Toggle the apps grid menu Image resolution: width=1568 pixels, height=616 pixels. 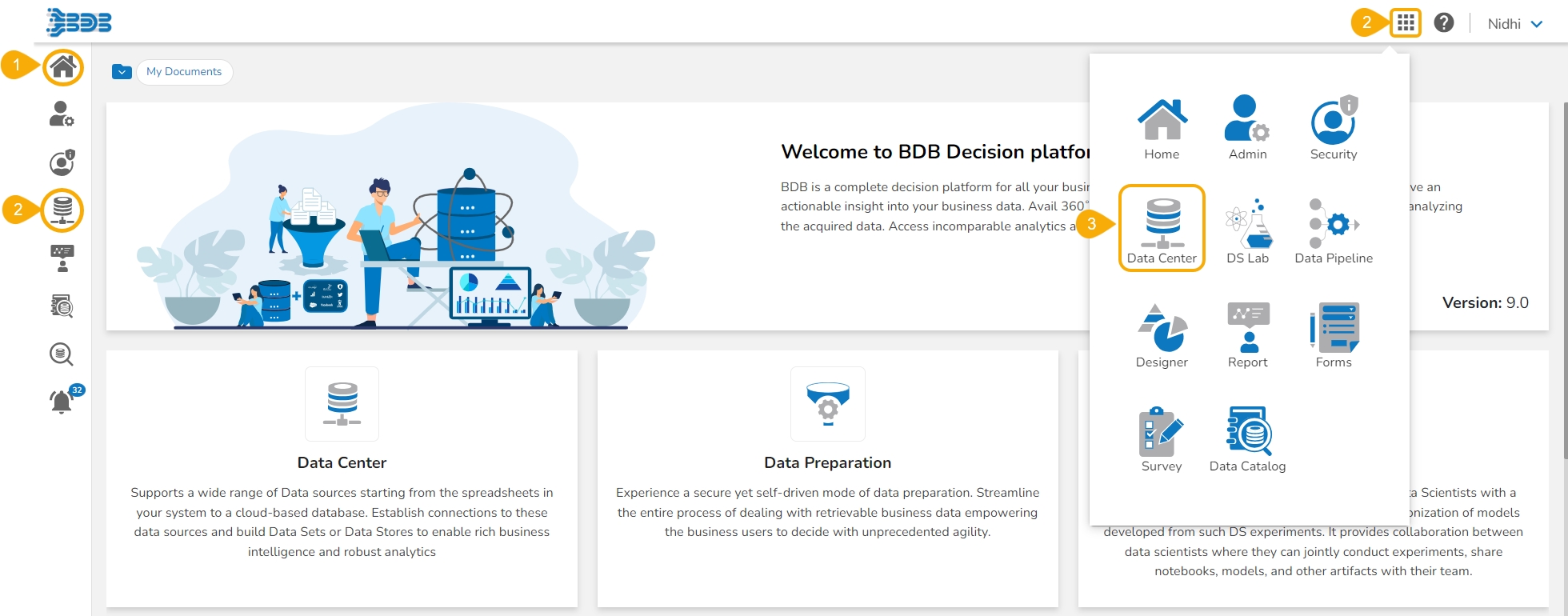tap(1406, 22)
